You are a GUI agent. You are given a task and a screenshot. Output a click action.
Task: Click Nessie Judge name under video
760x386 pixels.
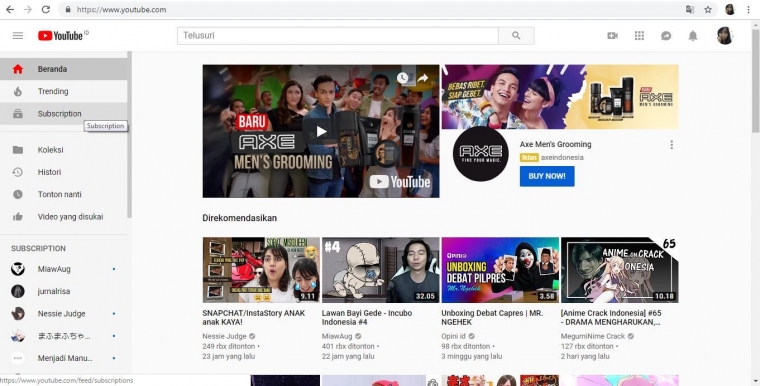224,336
